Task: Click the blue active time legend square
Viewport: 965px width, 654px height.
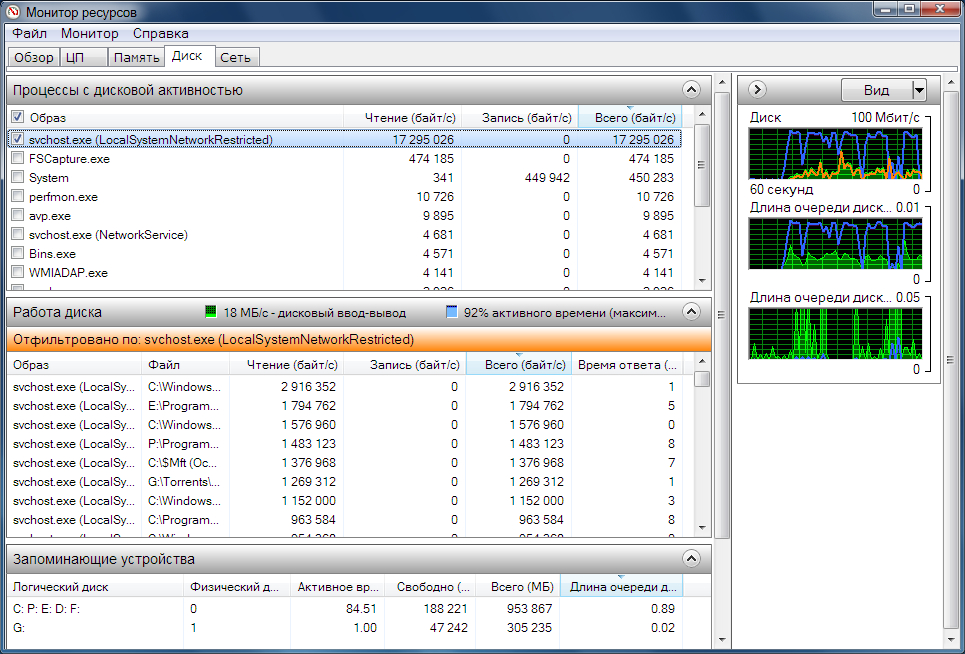Action: (452, 312)
